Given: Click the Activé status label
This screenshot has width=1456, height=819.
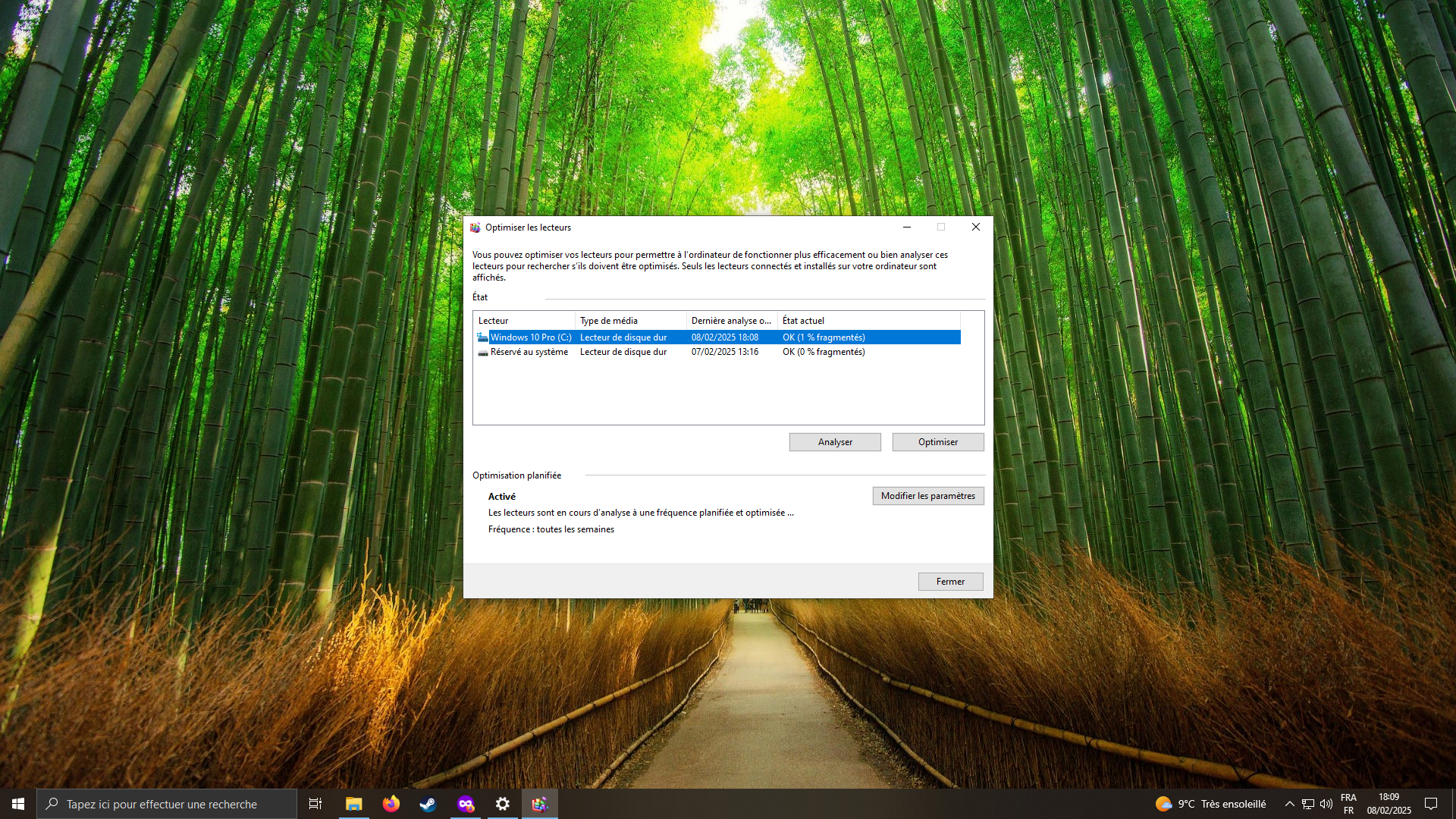Looking at the screenshot, I should pyautogui.click(x=502, y=497).
